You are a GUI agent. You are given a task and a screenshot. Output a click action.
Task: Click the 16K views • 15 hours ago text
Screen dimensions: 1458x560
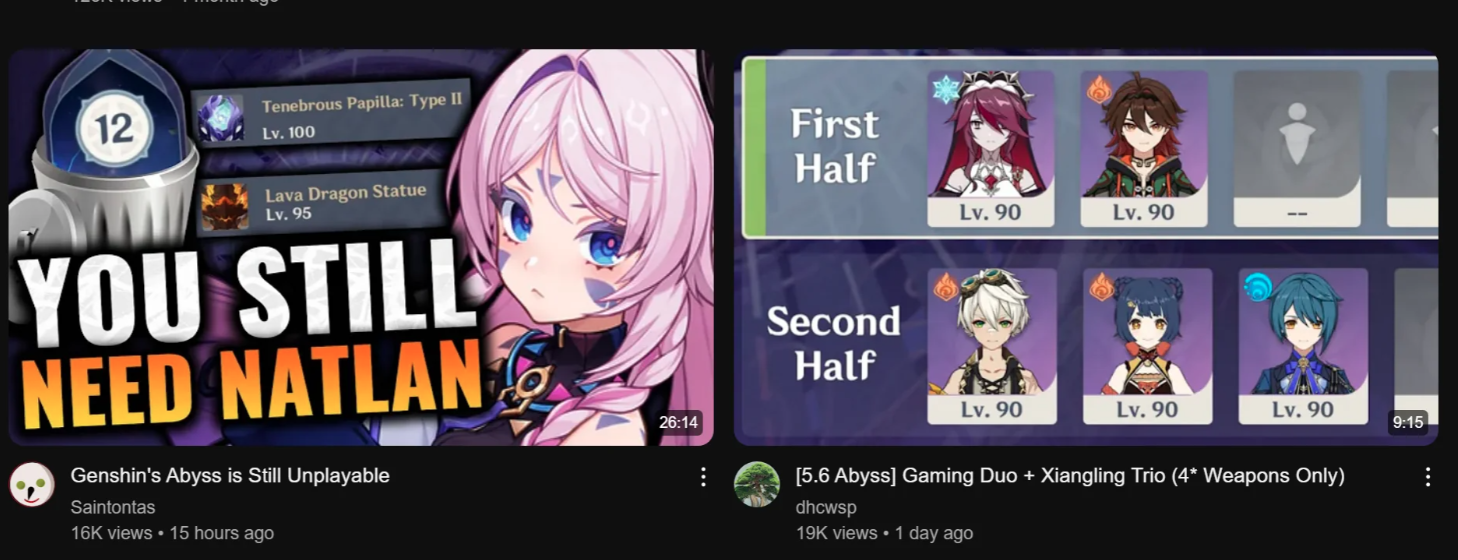pyautogui.click(x=172, y=534)
